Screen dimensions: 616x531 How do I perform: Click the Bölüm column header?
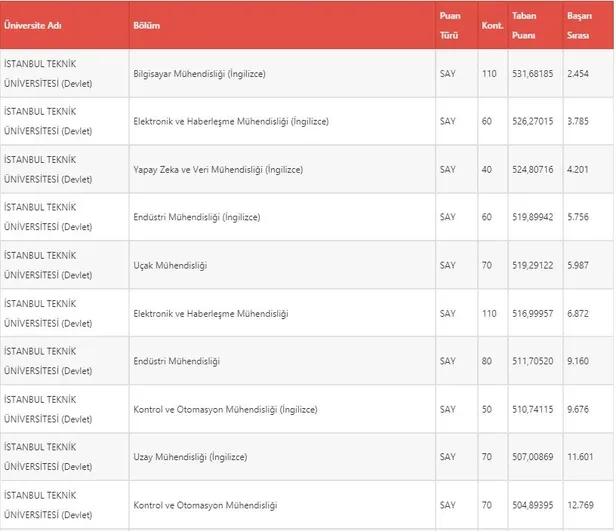(x=146, y=25)
